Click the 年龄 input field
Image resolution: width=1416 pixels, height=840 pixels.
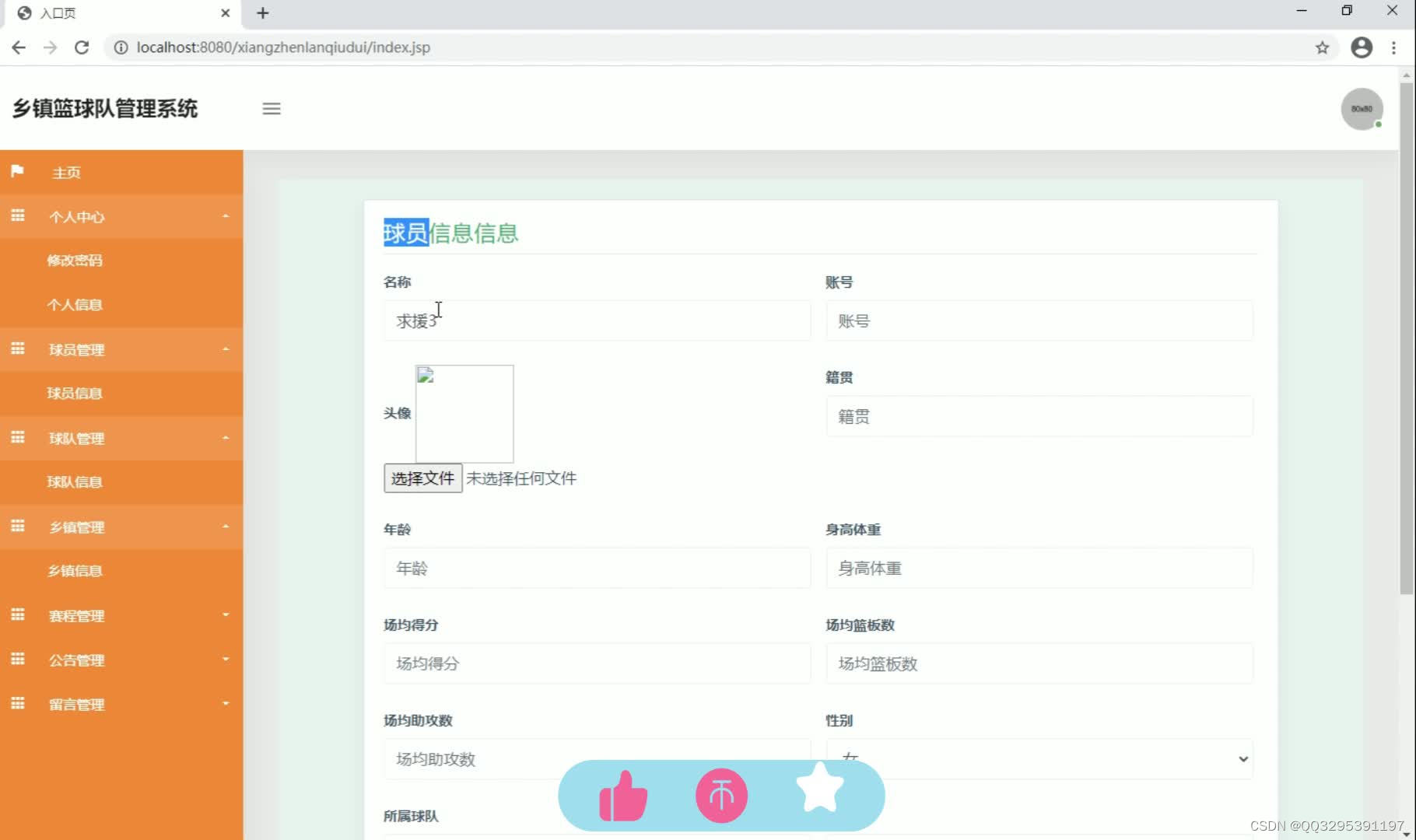click(597, 568)
